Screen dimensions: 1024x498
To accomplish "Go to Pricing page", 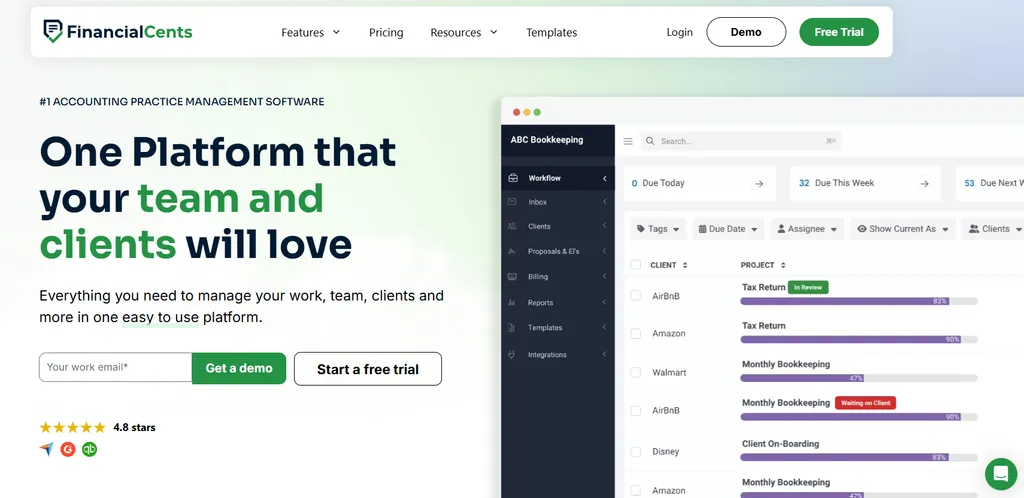I will [386, 32].
